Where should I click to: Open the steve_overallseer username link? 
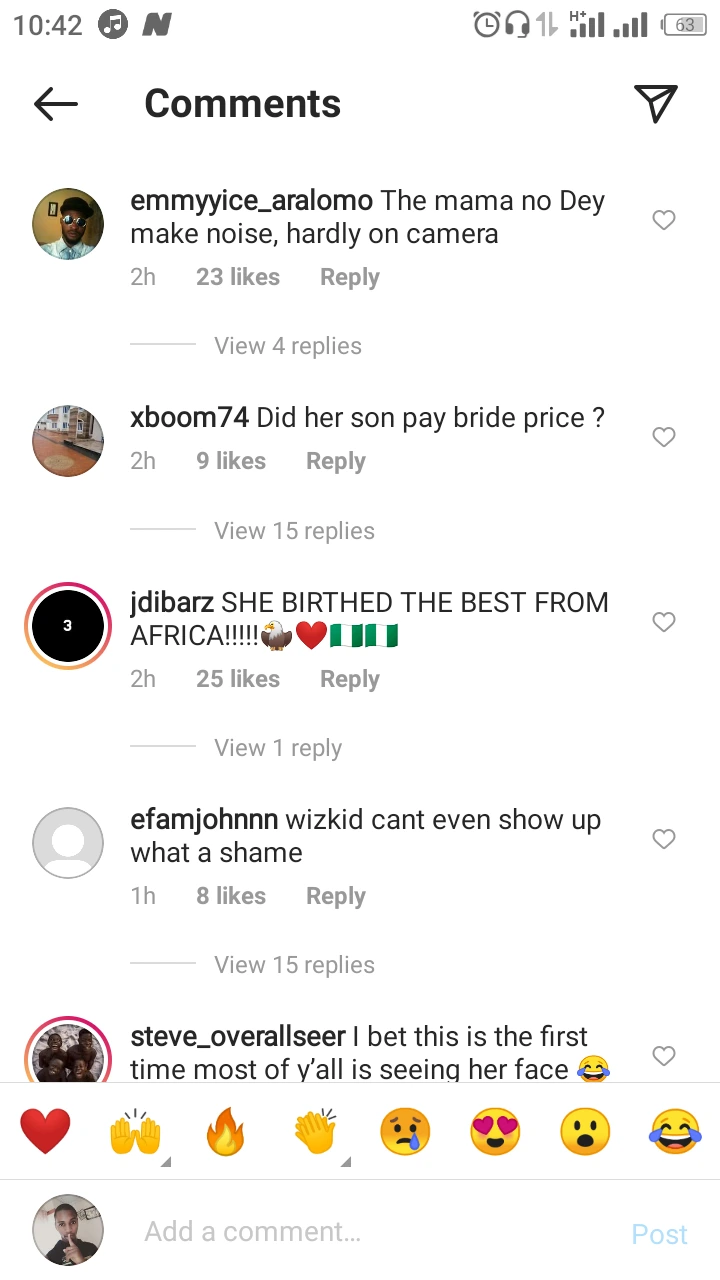238,1037
